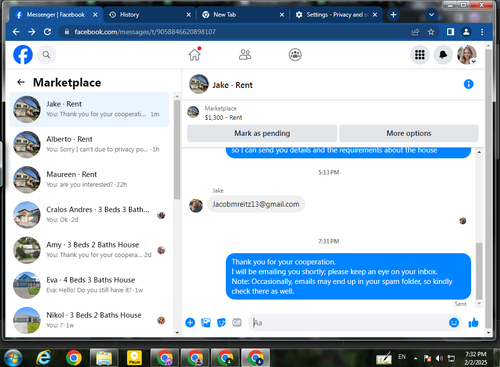Close the History tab
This screenshot has height=367, width=500.
tap(189, 15)
